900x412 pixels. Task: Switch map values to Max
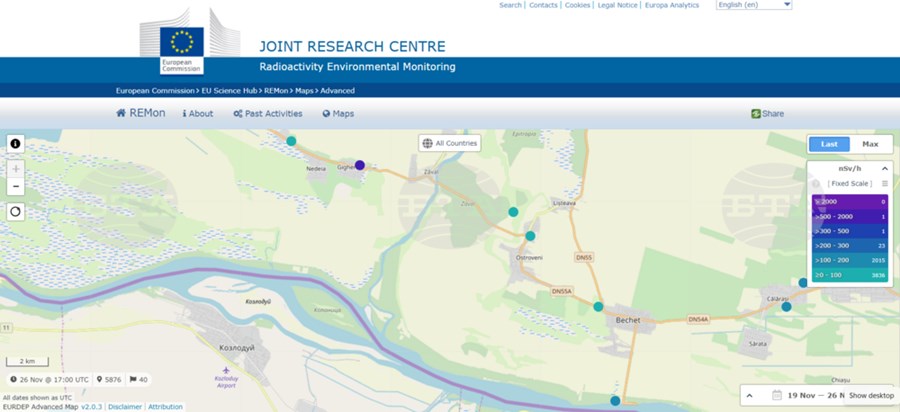[870, 144]
